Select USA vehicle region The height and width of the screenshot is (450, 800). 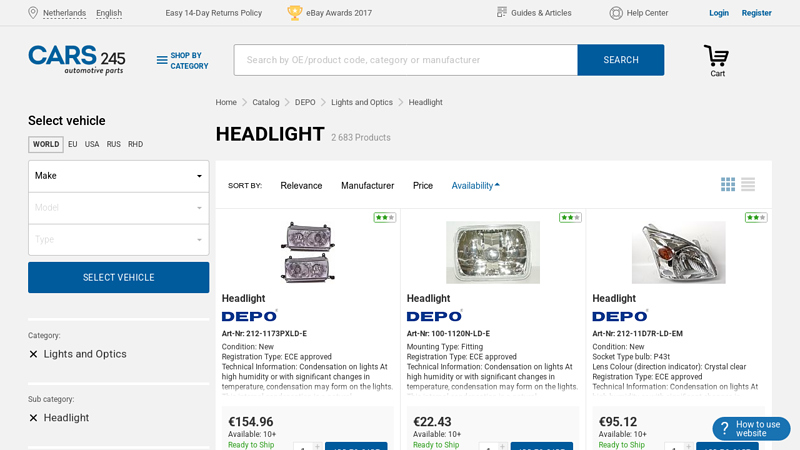(92, 144)
